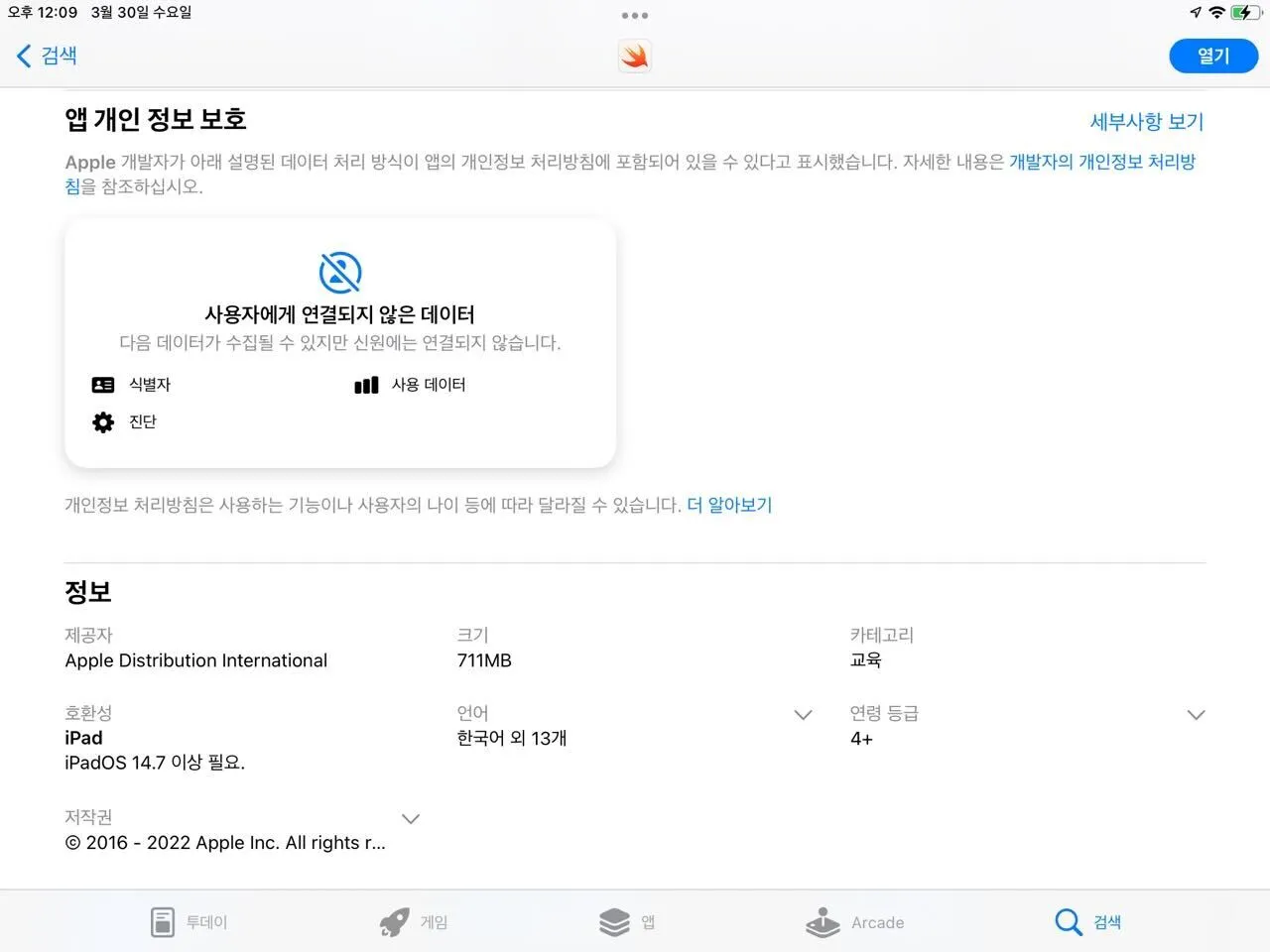This screenshot has width=1270, height=952.
Task: Tap the 진단 gear icon
Action: [103, 422]
